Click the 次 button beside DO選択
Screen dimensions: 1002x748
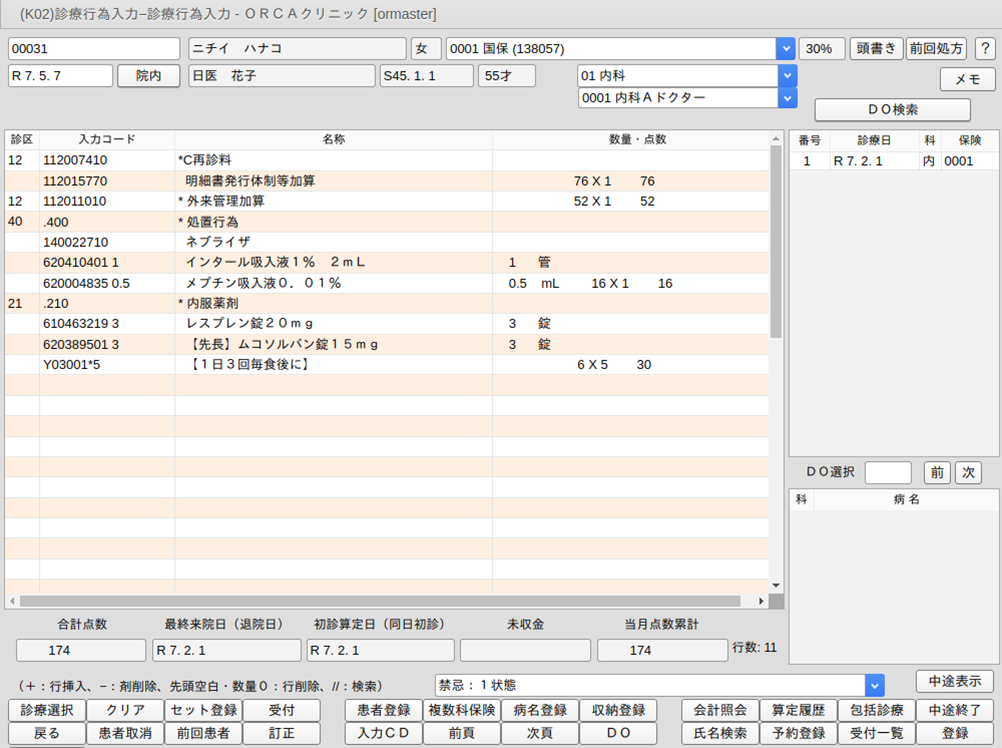click(x=968, y=472)
